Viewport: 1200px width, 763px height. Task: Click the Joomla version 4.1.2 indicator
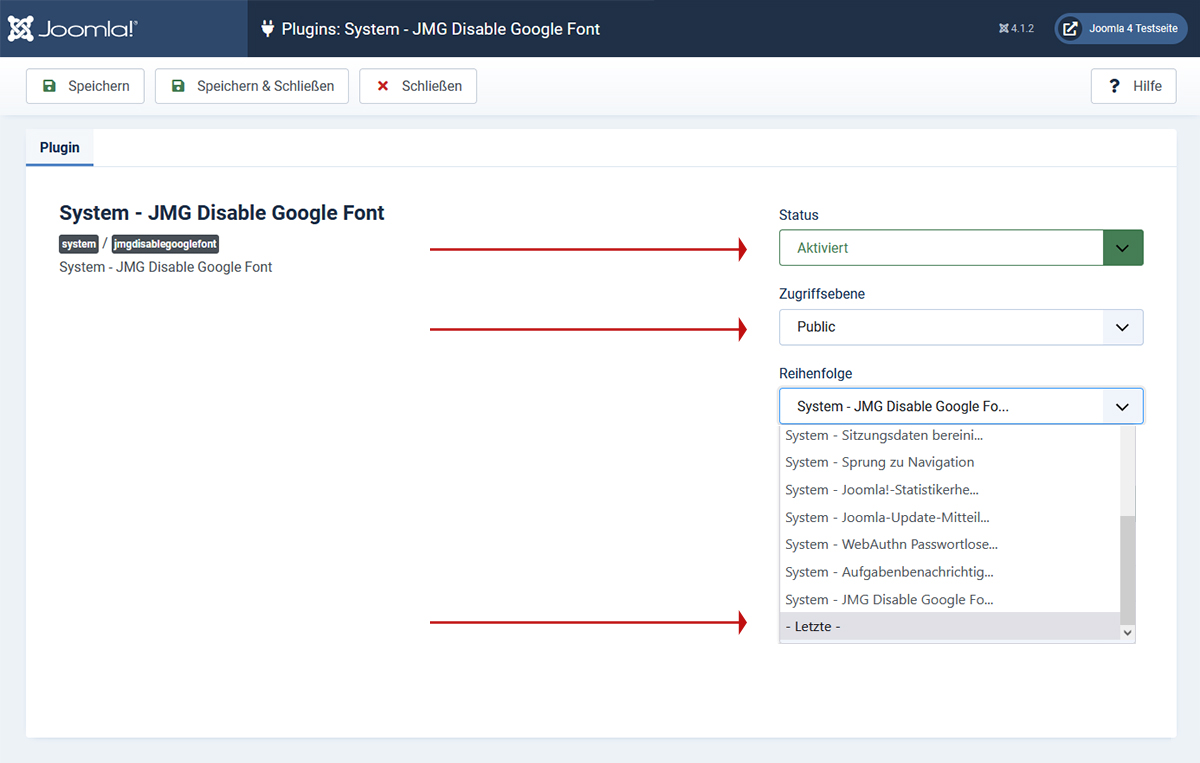(1015, 29)
